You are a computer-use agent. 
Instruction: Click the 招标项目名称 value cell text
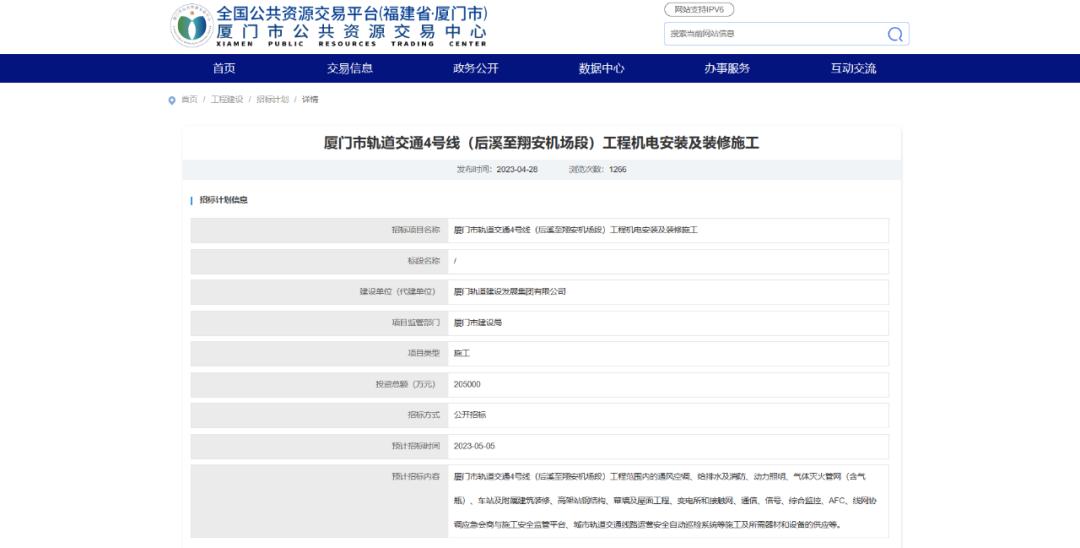click(x=575, y=230)
